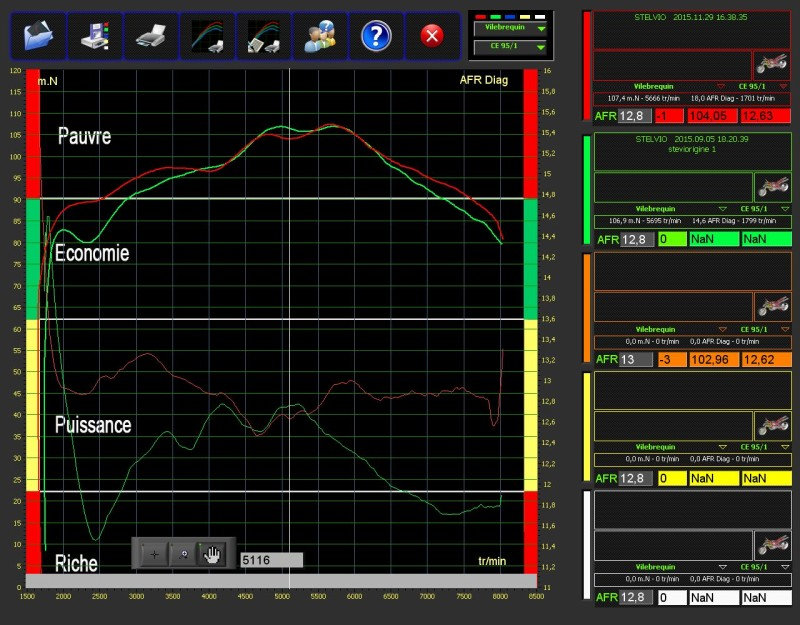Click the print graph with report sheet icon

(263, 36)
